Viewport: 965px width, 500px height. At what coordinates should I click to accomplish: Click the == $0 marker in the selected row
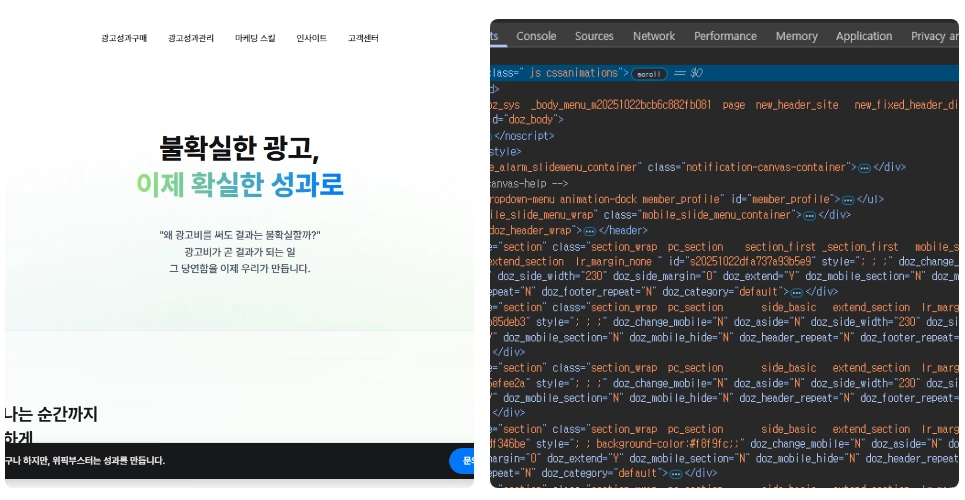[x=688, y=73]
